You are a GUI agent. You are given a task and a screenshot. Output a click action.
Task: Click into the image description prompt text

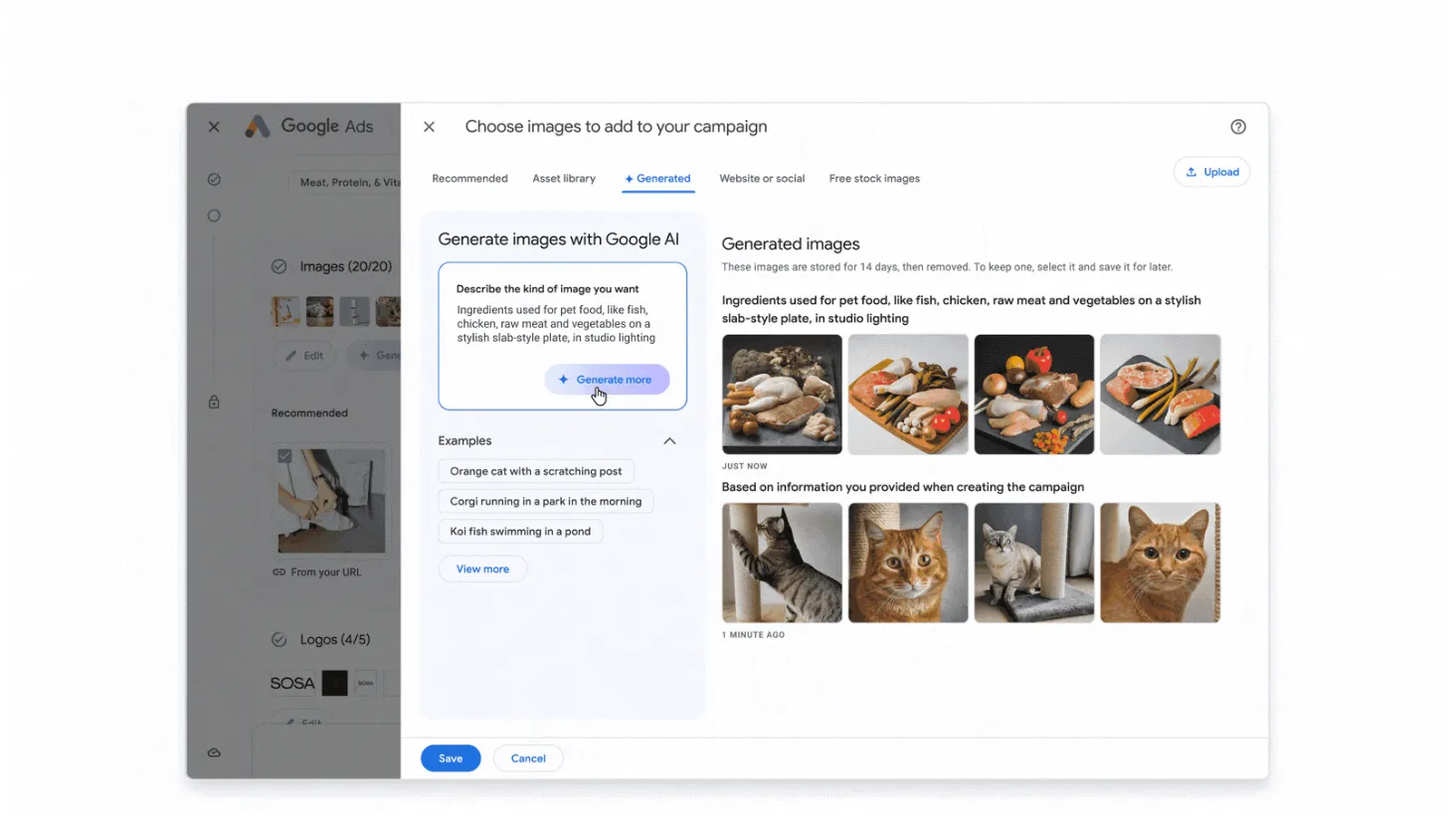point(556,324)
